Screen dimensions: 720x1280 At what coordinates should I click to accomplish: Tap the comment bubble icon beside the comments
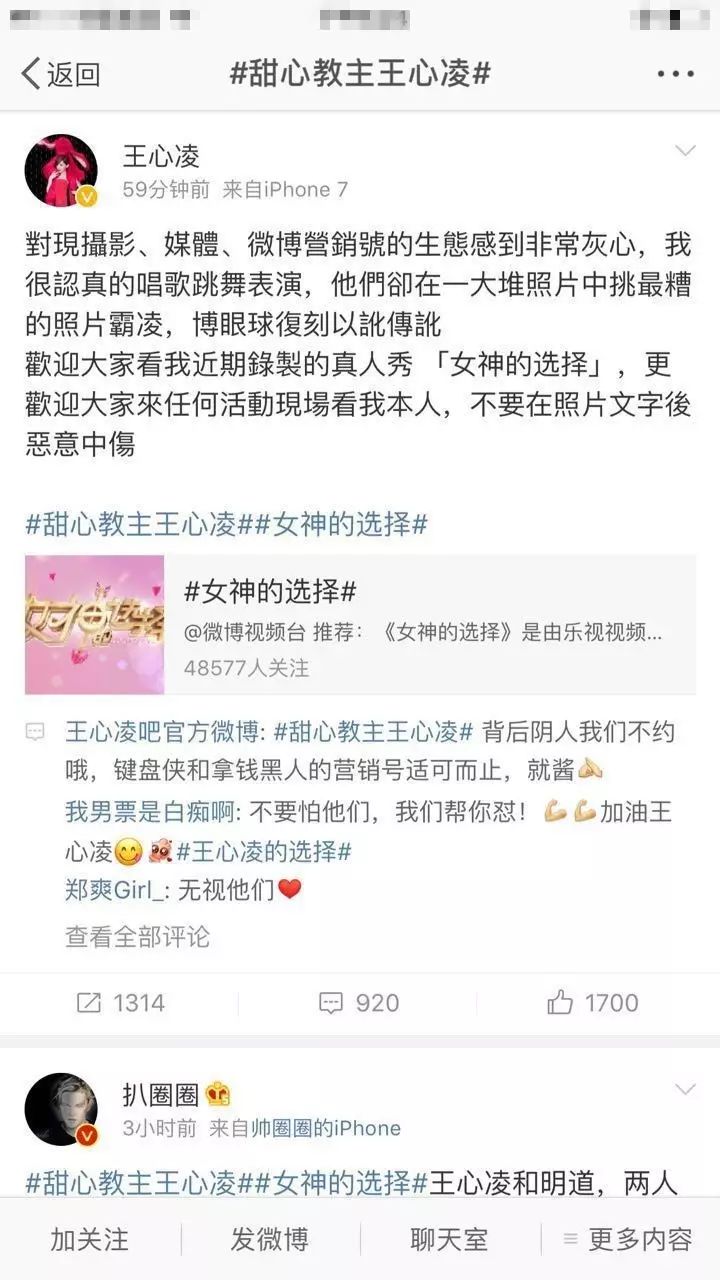[36, 733]
